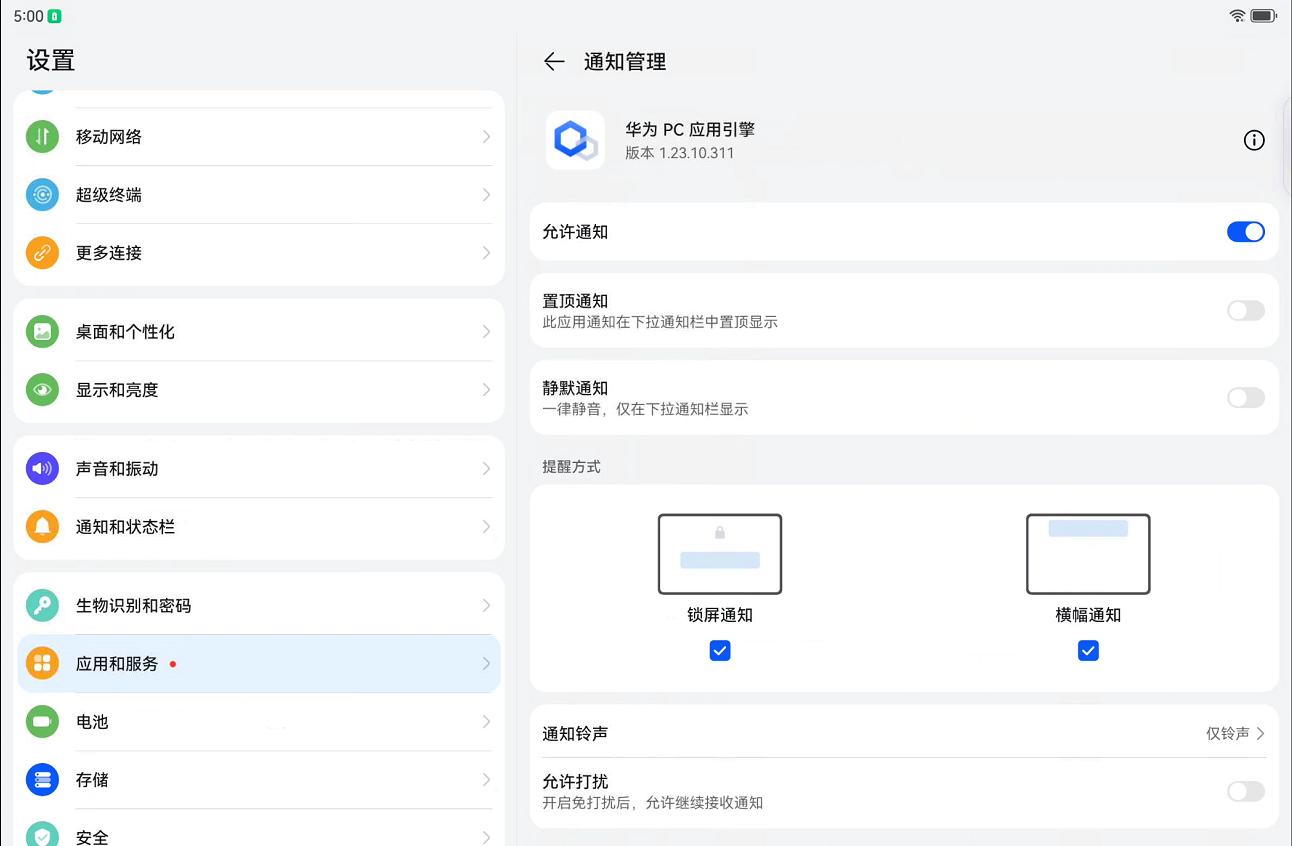Click chevron beside 生物识别和密码
The width and height of the screenshot is (1292, 846).
(486, 606)
